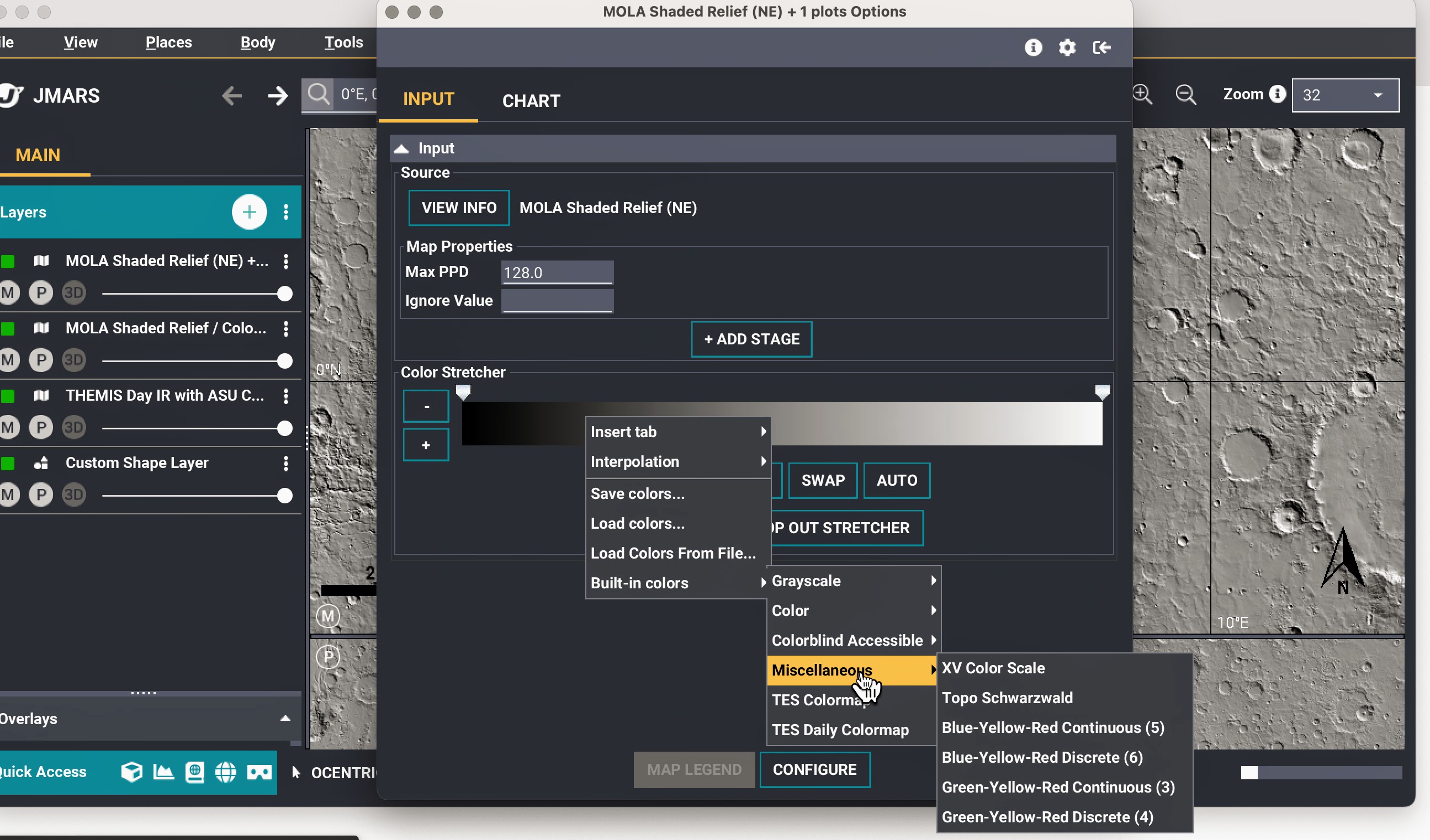Screen dimensions: 1430x840
Task: Toggle 3D for THEMIS Day IR layer
Action: point(74,428)
